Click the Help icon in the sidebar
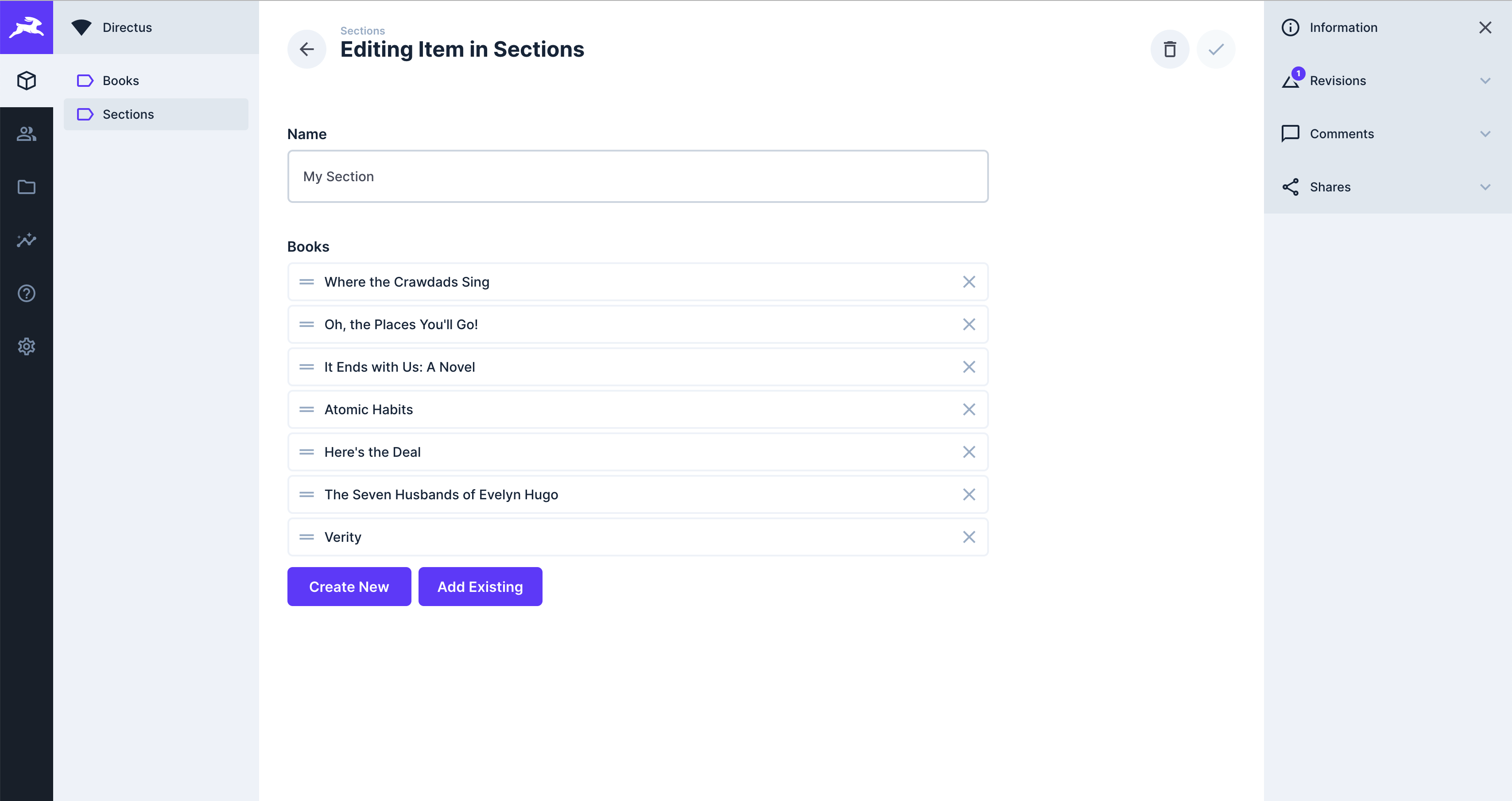Image resolution: width=1512 pixels, height=801 pixels. pyautogui.click(x=27, y=294)
